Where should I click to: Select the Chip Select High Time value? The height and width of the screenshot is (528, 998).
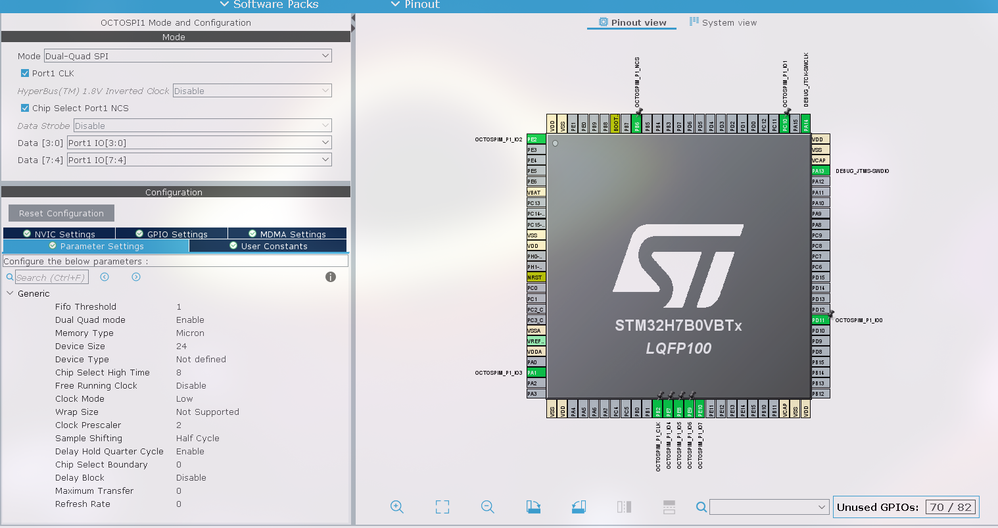coord(179,373)
